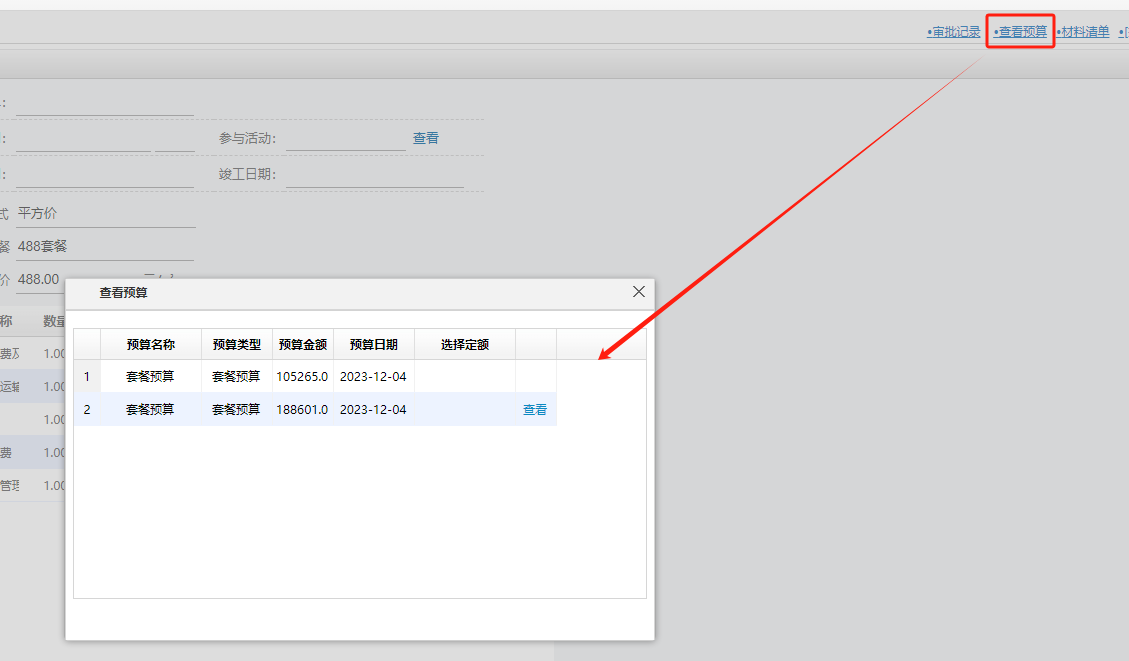Select budget row number 2

coord(87,410)
